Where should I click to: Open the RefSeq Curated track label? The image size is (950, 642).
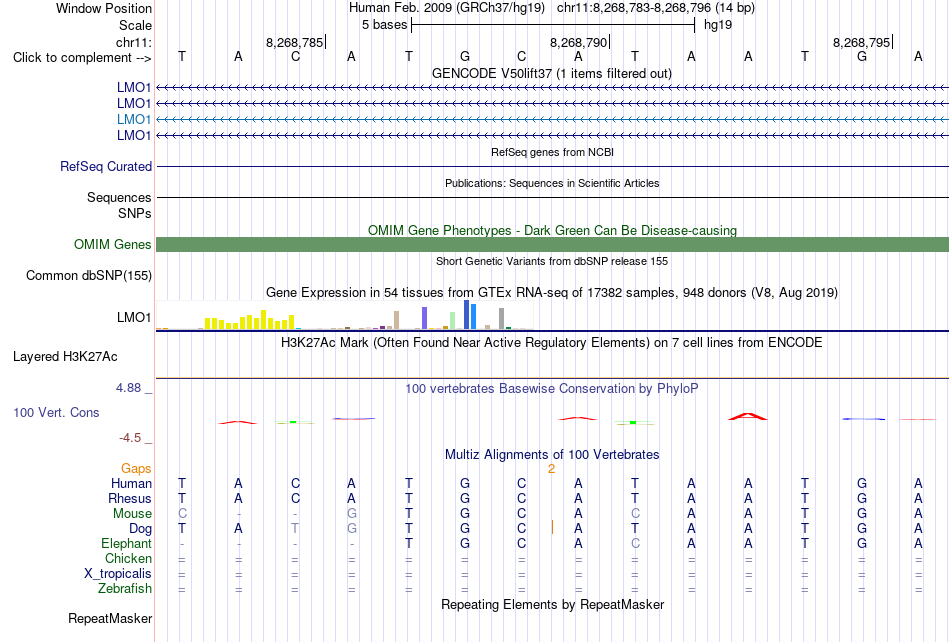106,167
